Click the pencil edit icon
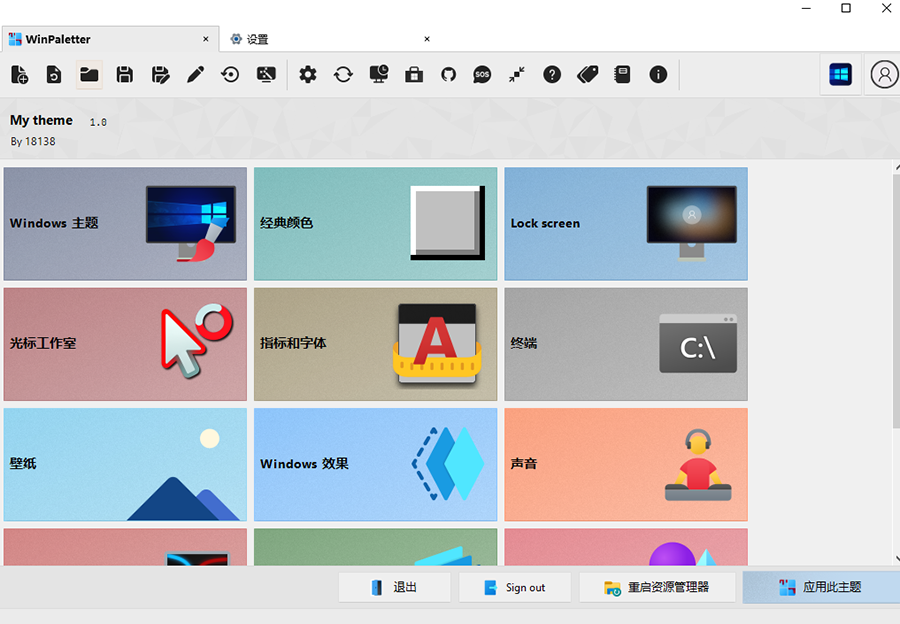Image resolution: width=900 pixels, height=624 pixels. click(195, 75)
